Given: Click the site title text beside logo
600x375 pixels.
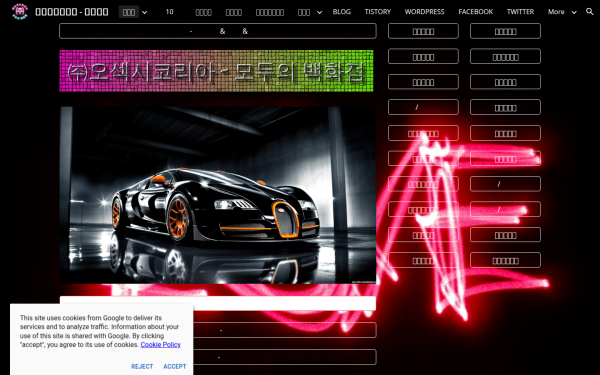Looking at the screenshot, I should tap(72, 12).
